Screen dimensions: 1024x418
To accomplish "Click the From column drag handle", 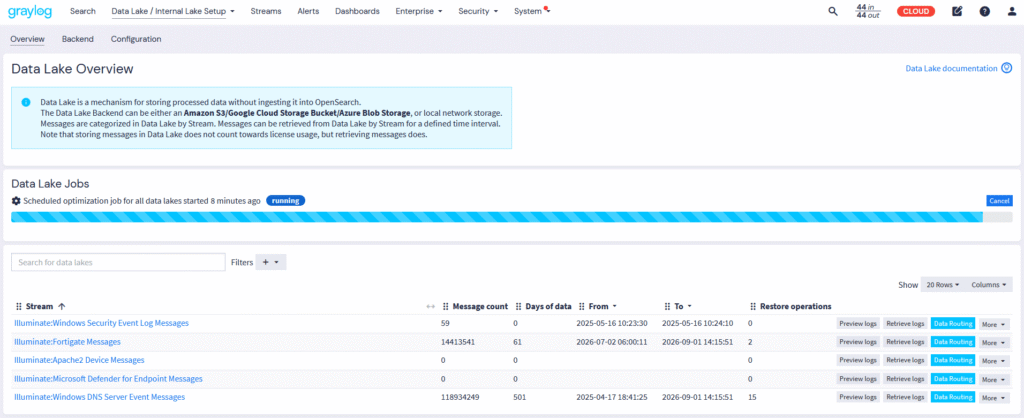I will click(x=581, y=306).
